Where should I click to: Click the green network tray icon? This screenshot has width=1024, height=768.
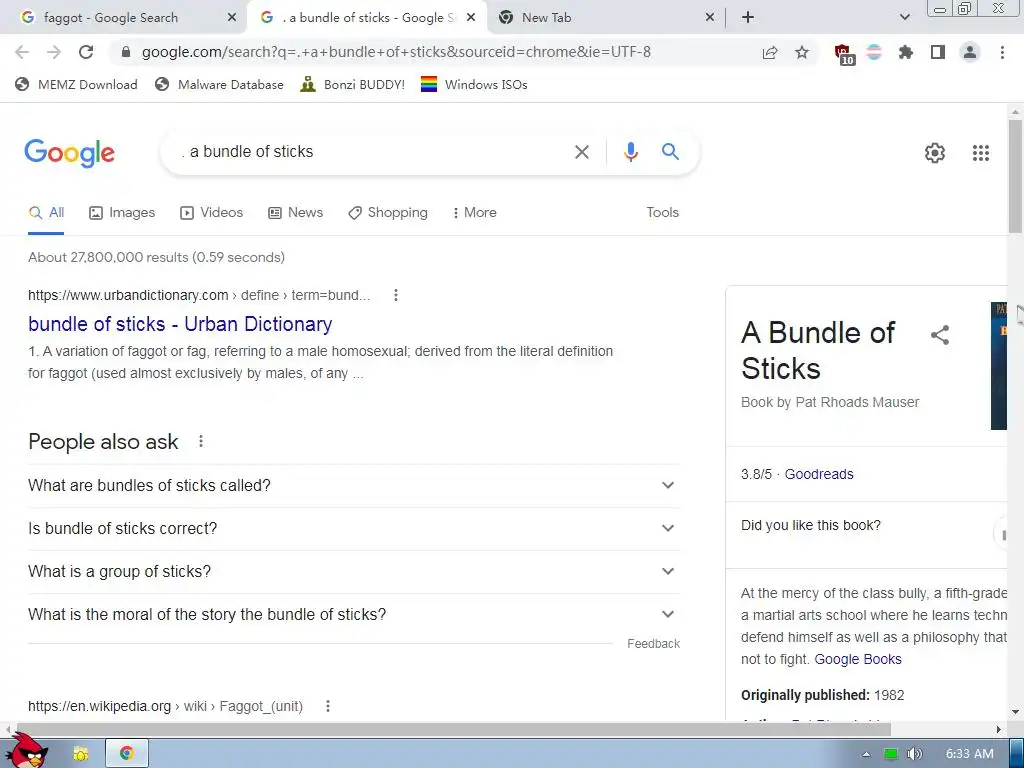click(891, 754)
